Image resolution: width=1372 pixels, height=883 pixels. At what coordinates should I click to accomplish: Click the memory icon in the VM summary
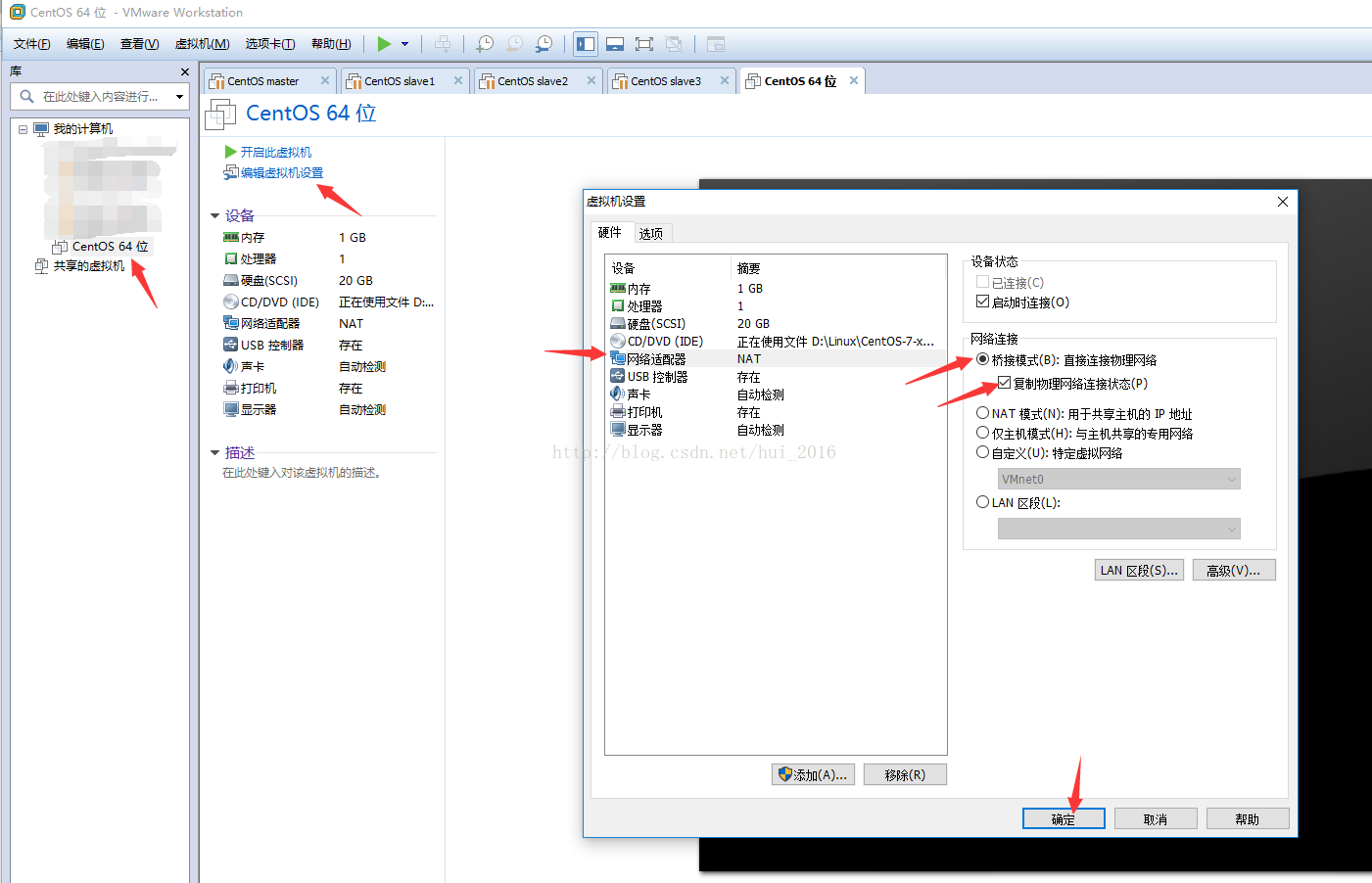click(231, 237)
